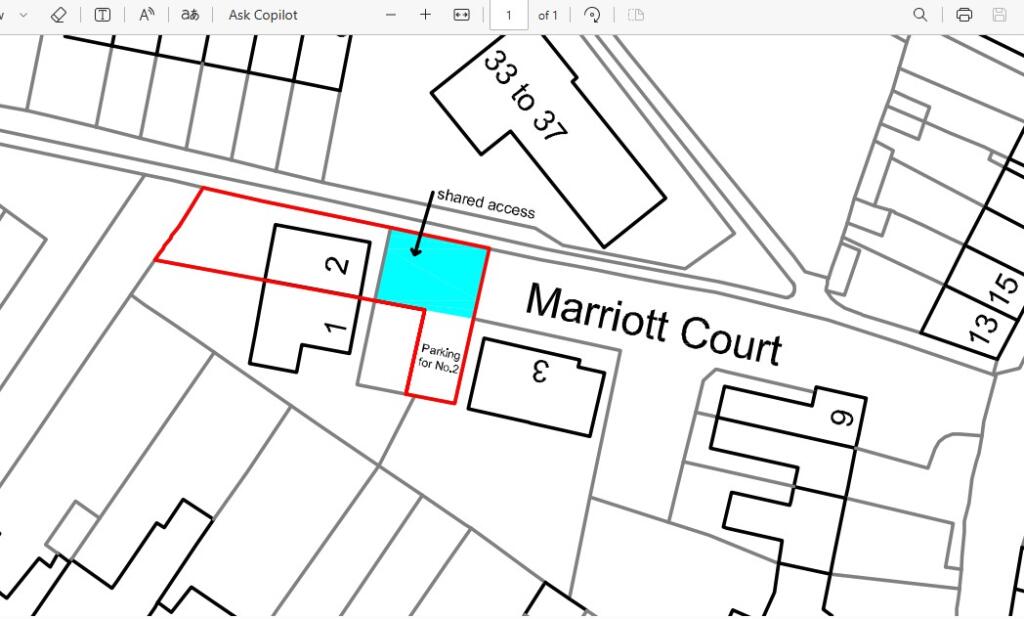Click the page number input field
Image resolution: width=1024 pixels, height=619 pixels.
[509, 15]
